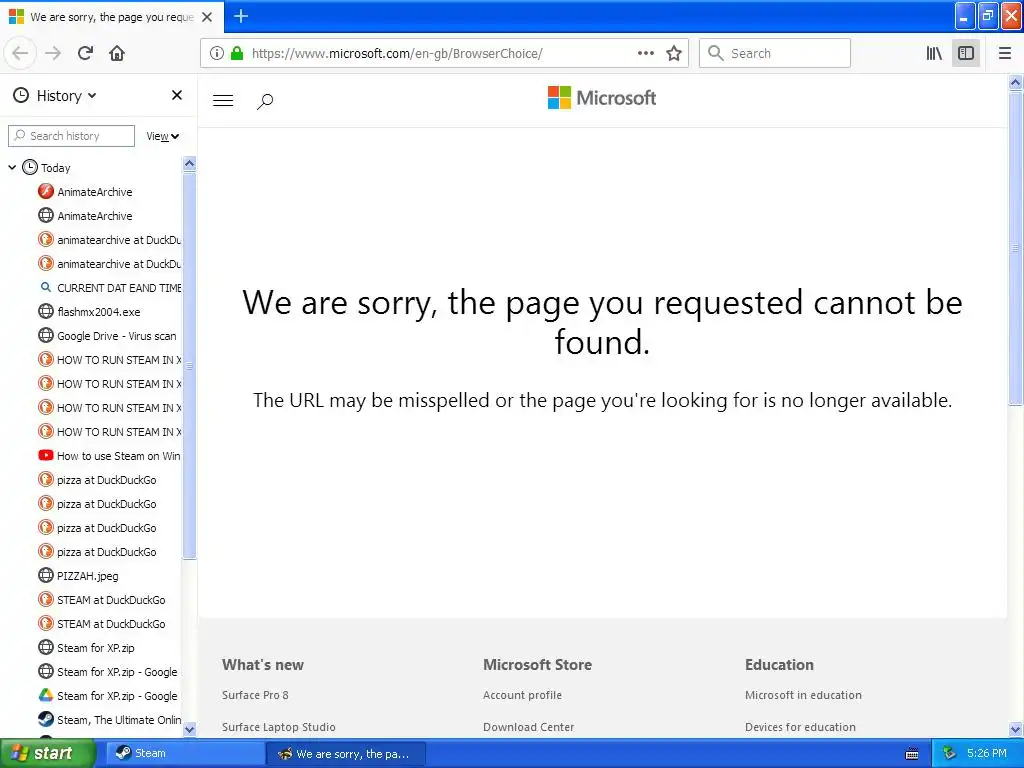The height and width of the screenshot is (768, 1024).
Task: Open a new tab with plus button
Action: pos(241,16)
